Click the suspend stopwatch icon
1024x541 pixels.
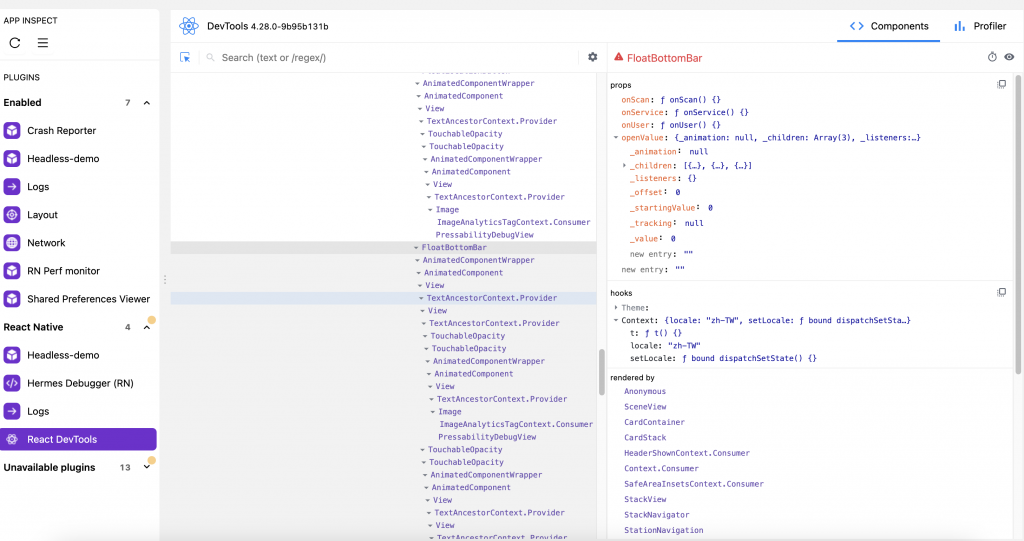pos(992,57)
